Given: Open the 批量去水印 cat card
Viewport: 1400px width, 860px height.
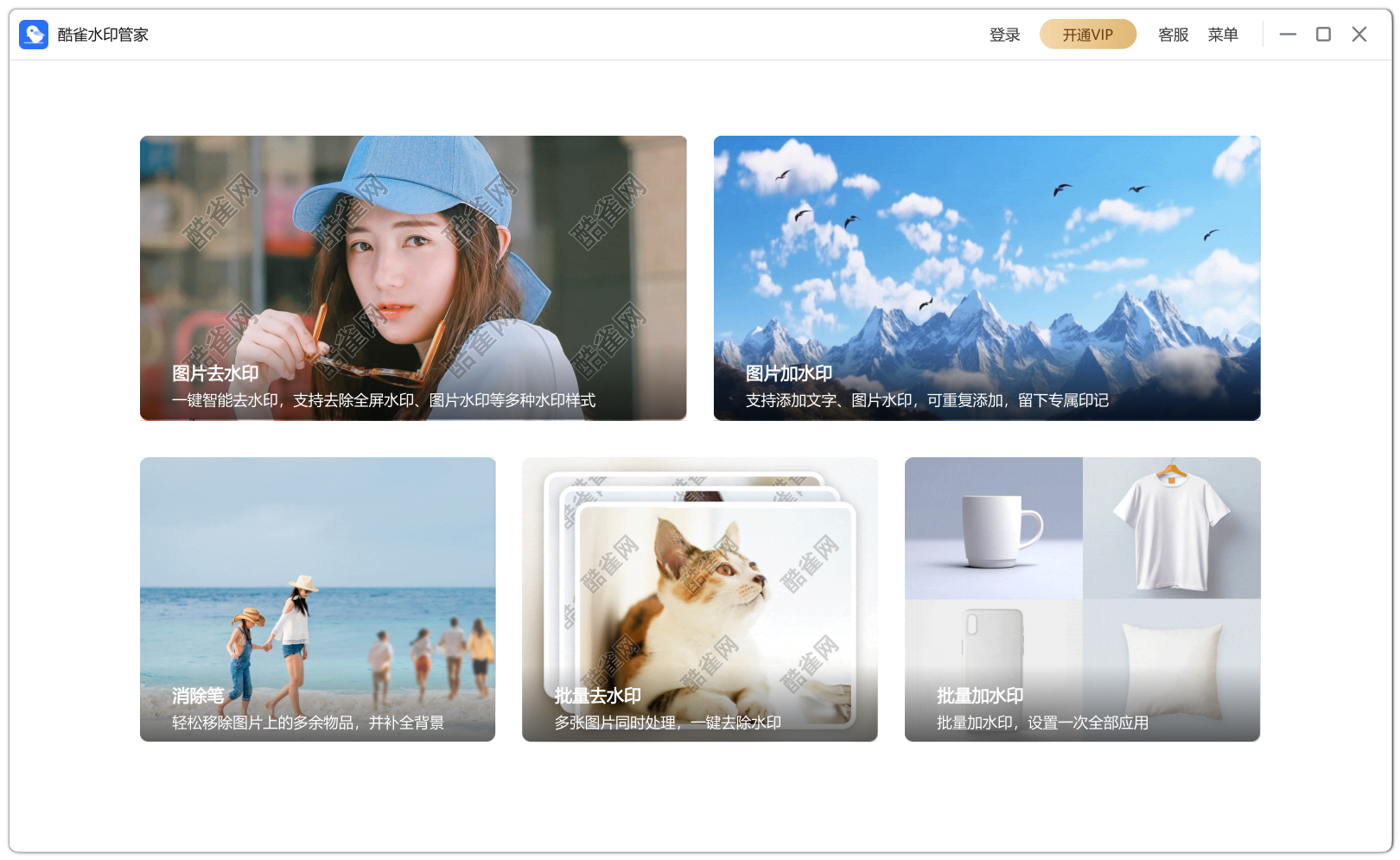Looking at the screenshot, I should click(x=700, y=599).
